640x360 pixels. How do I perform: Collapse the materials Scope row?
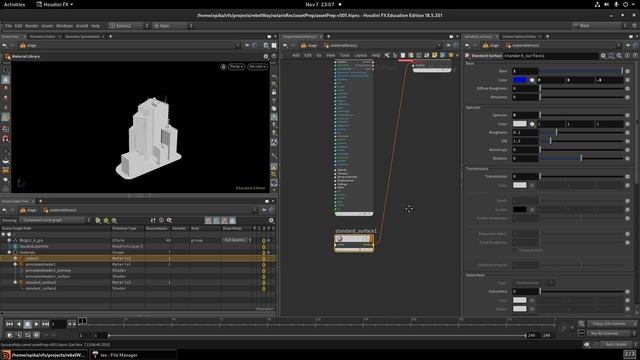[x=9, y=252]
